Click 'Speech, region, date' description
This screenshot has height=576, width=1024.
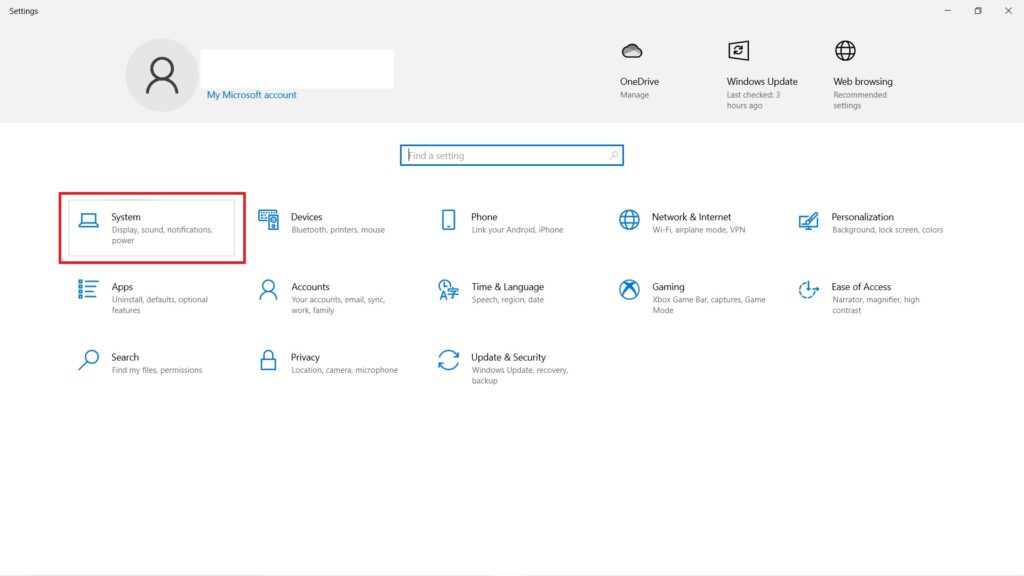click(x=507, y=300)
